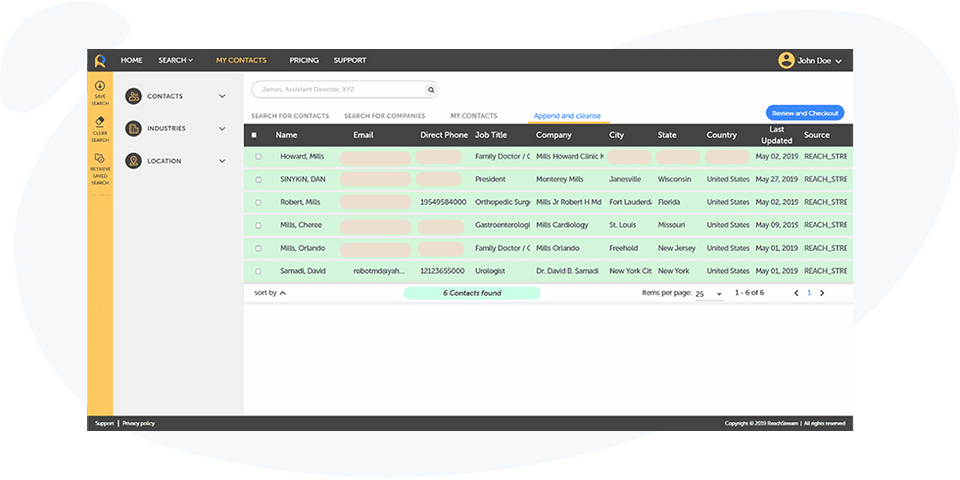
Task: Go to Home in navigation bar
Action: click(132, 60)
